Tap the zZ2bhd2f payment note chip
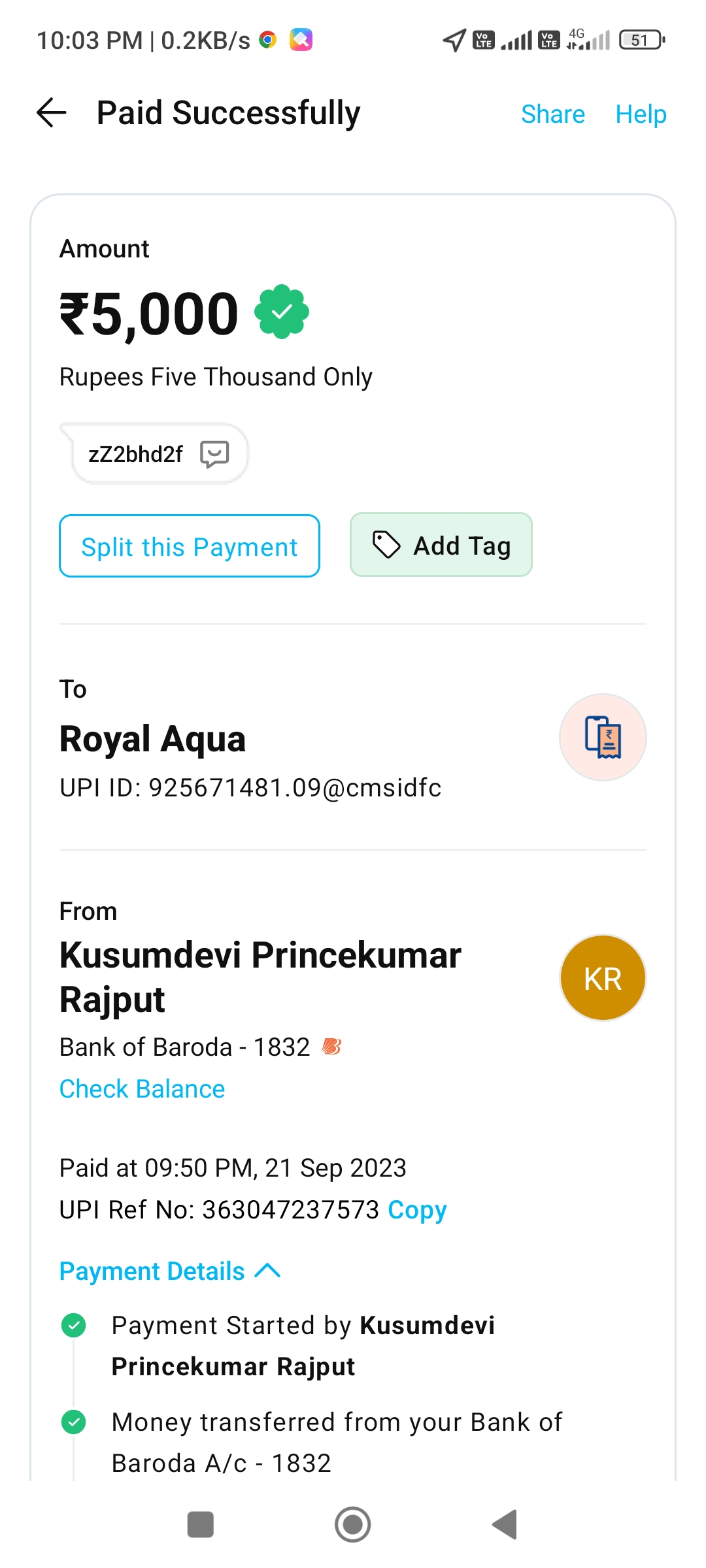 tap(136, 453)
